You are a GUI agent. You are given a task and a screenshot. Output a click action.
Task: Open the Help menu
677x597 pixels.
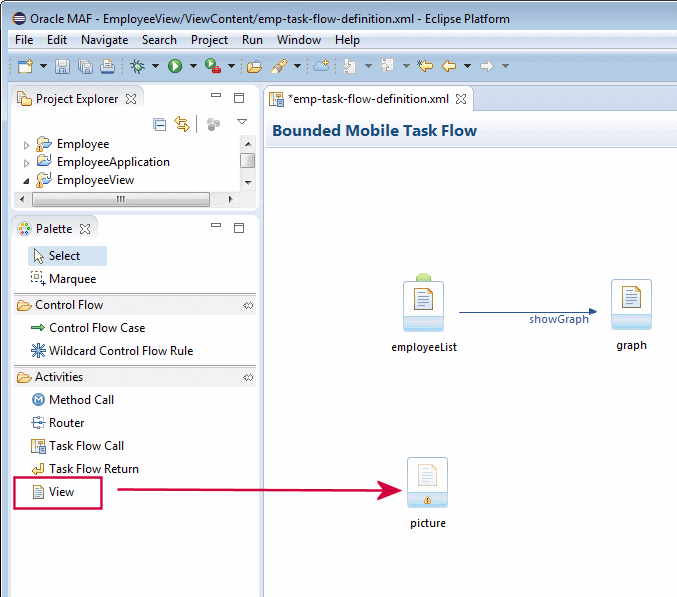347,40
